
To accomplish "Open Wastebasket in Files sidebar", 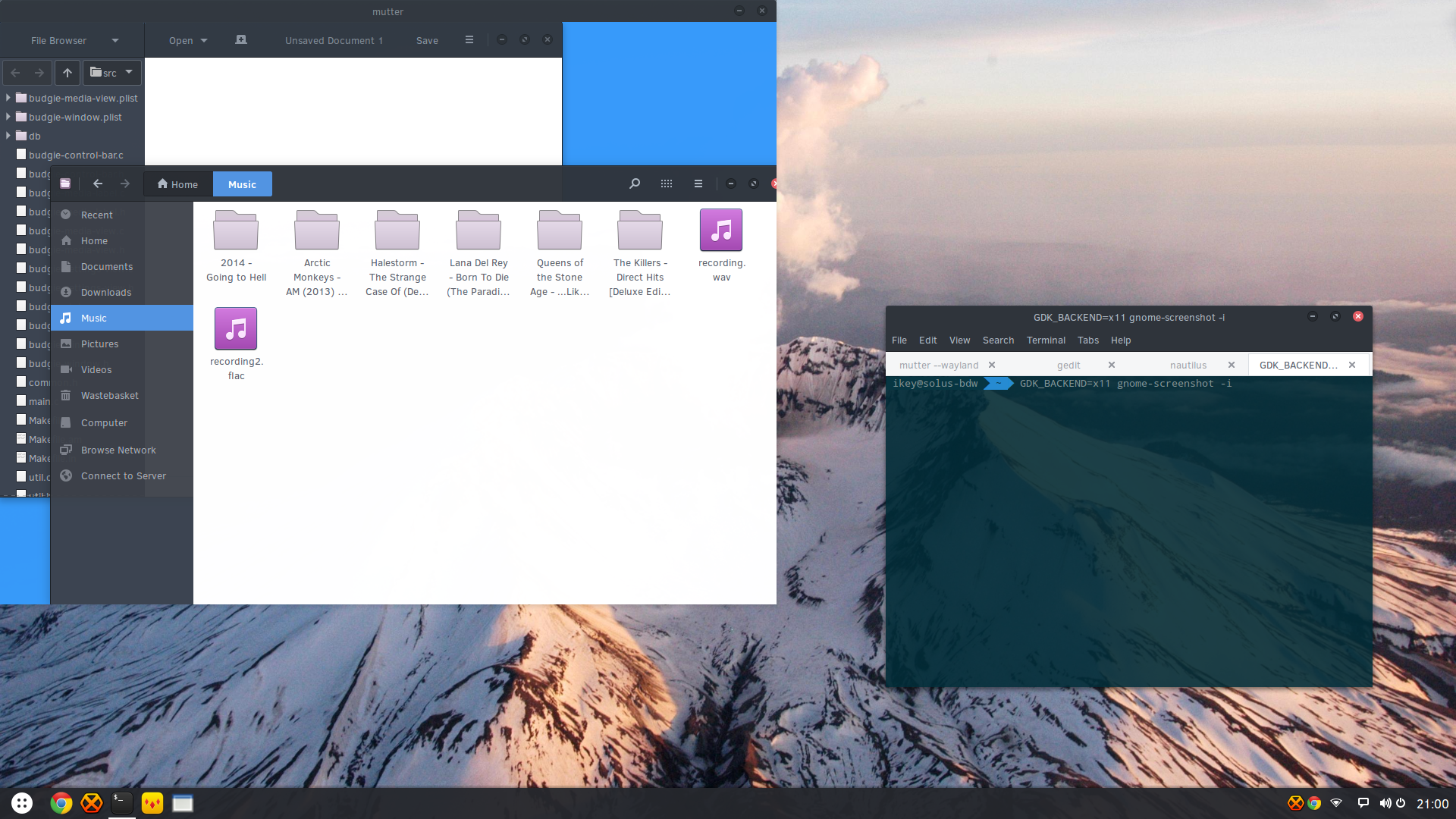I will (x=122, y=395).
